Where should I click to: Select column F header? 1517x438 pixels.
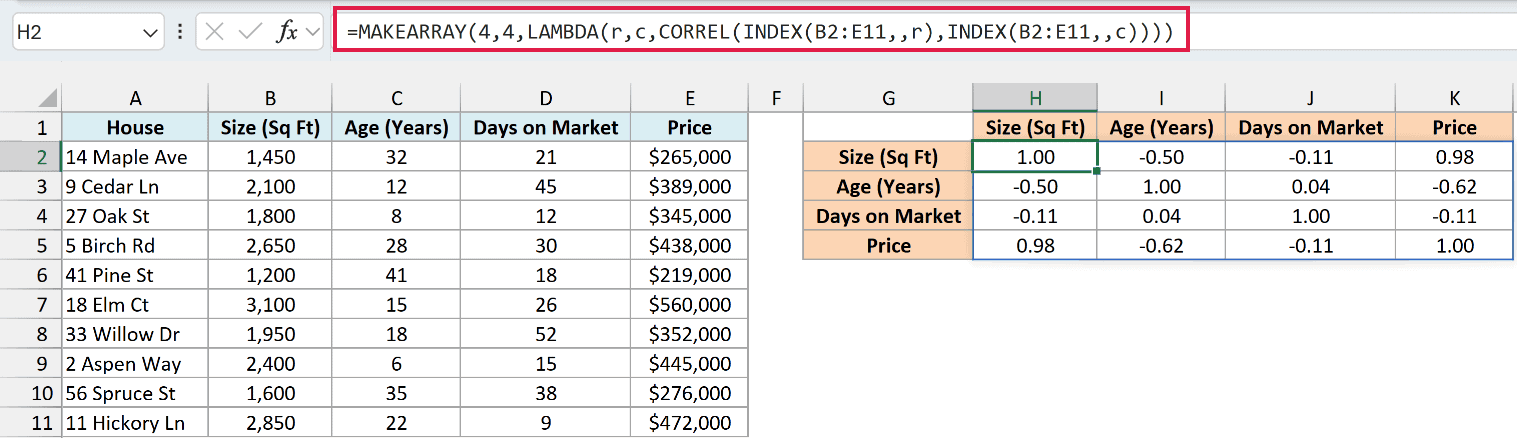coord(775,97)
